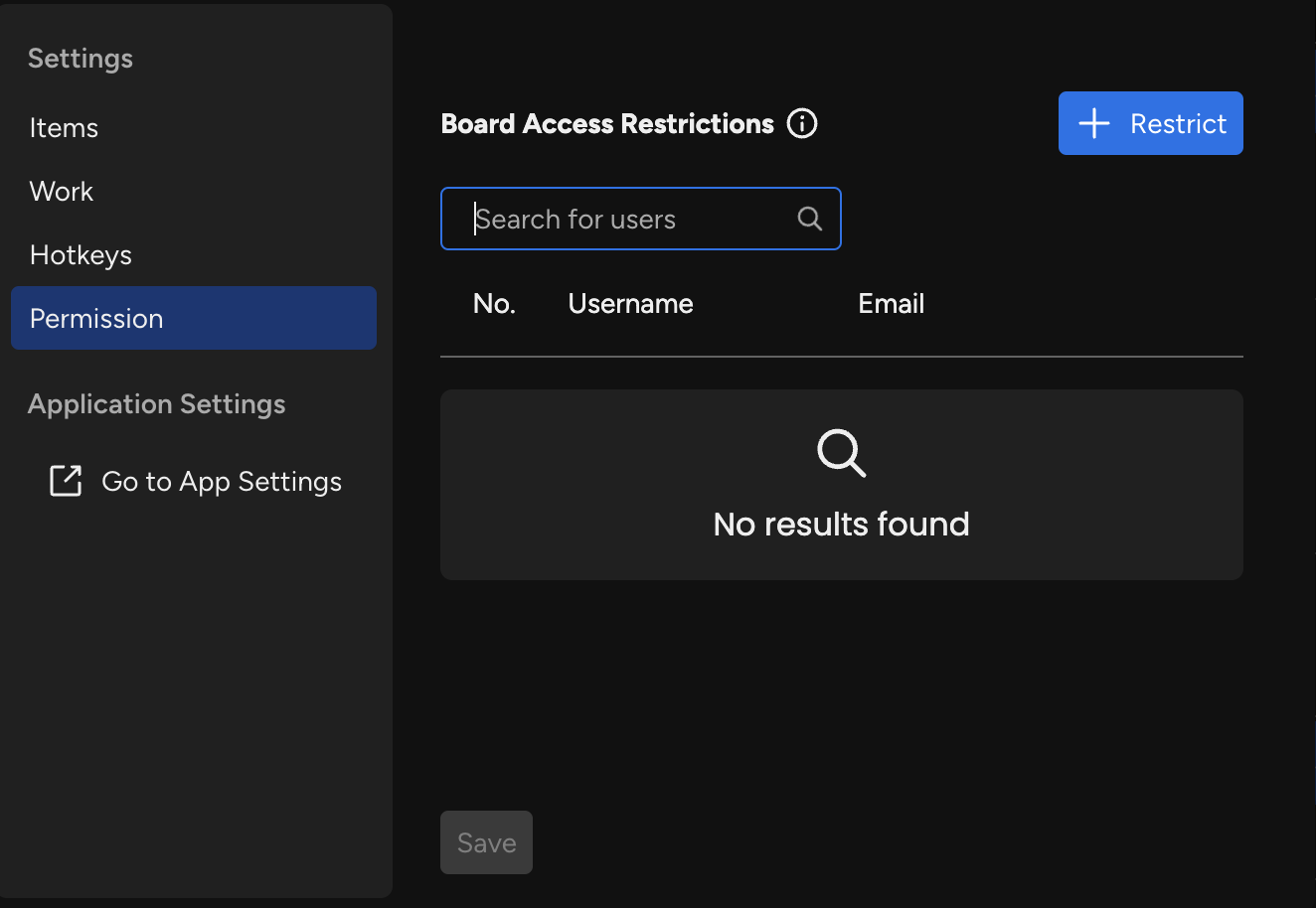Click the info icon beside Board Access Restrictions

[801, 123]
